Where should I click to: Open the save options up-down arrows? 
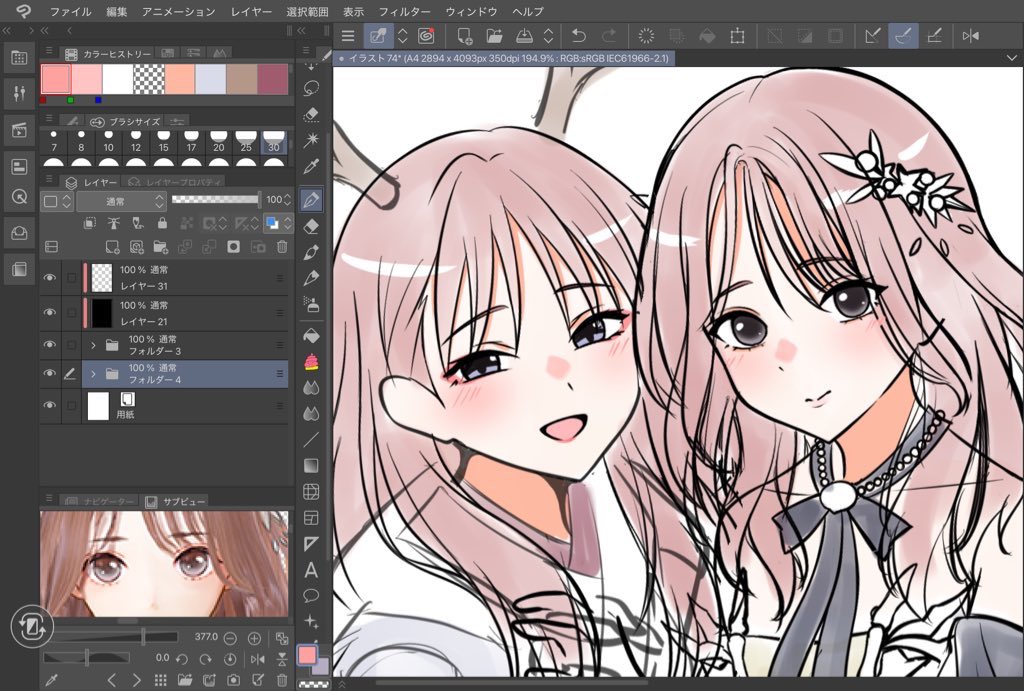click(x=549, y=35)
